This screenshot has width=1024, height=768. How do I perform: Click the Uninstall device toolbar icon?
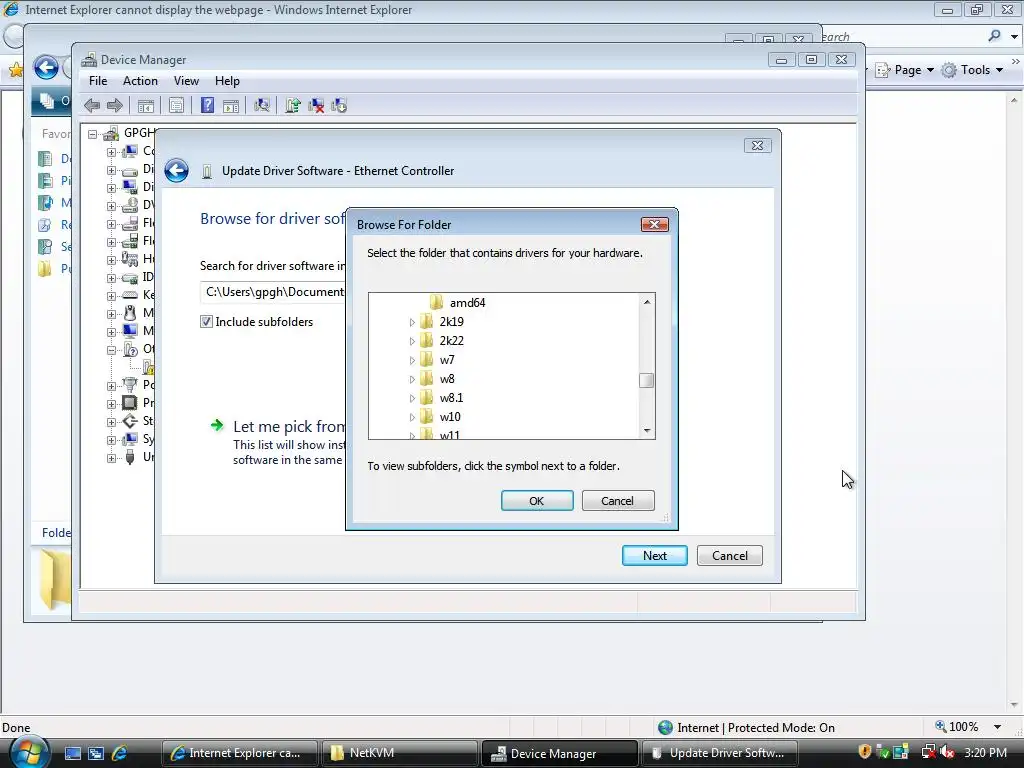pyautogui.click(x=316, y=105)
